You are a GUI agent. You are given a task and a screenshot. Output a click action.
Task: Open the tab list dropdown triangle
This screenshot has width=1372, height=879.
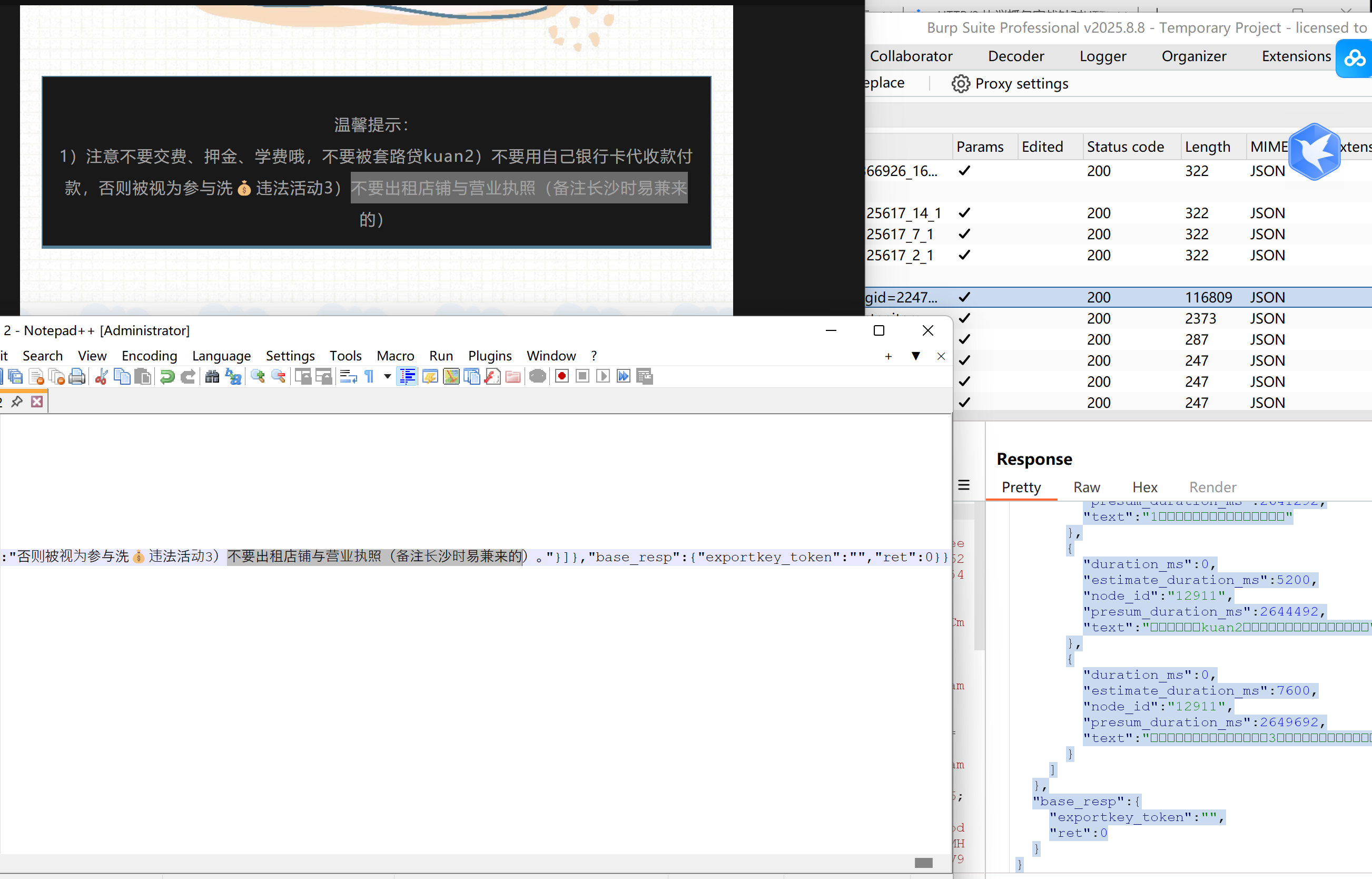[x=915, y=356]
